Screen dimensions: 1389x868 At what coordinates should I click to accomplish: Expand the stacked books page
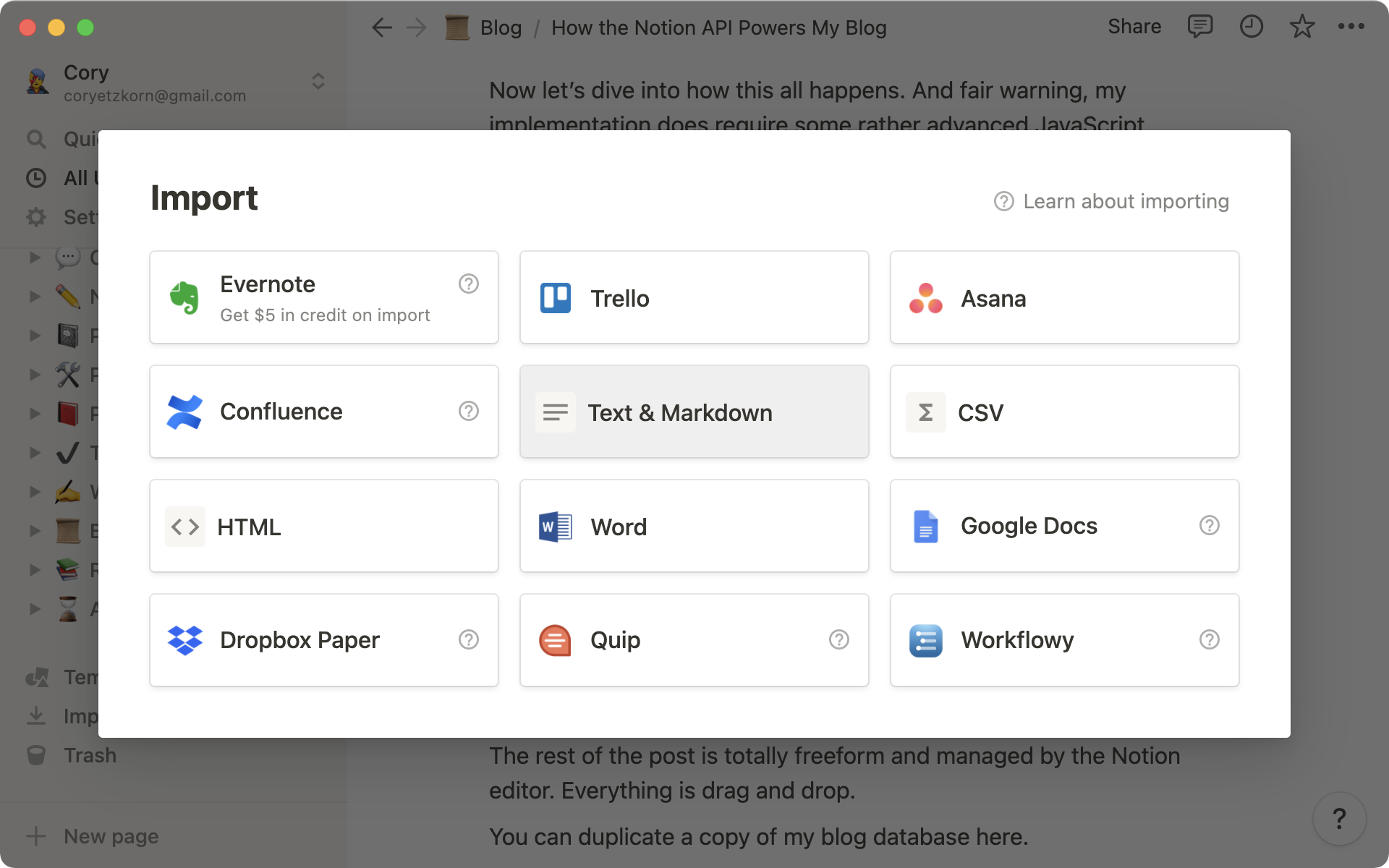(x=34, y=569)
